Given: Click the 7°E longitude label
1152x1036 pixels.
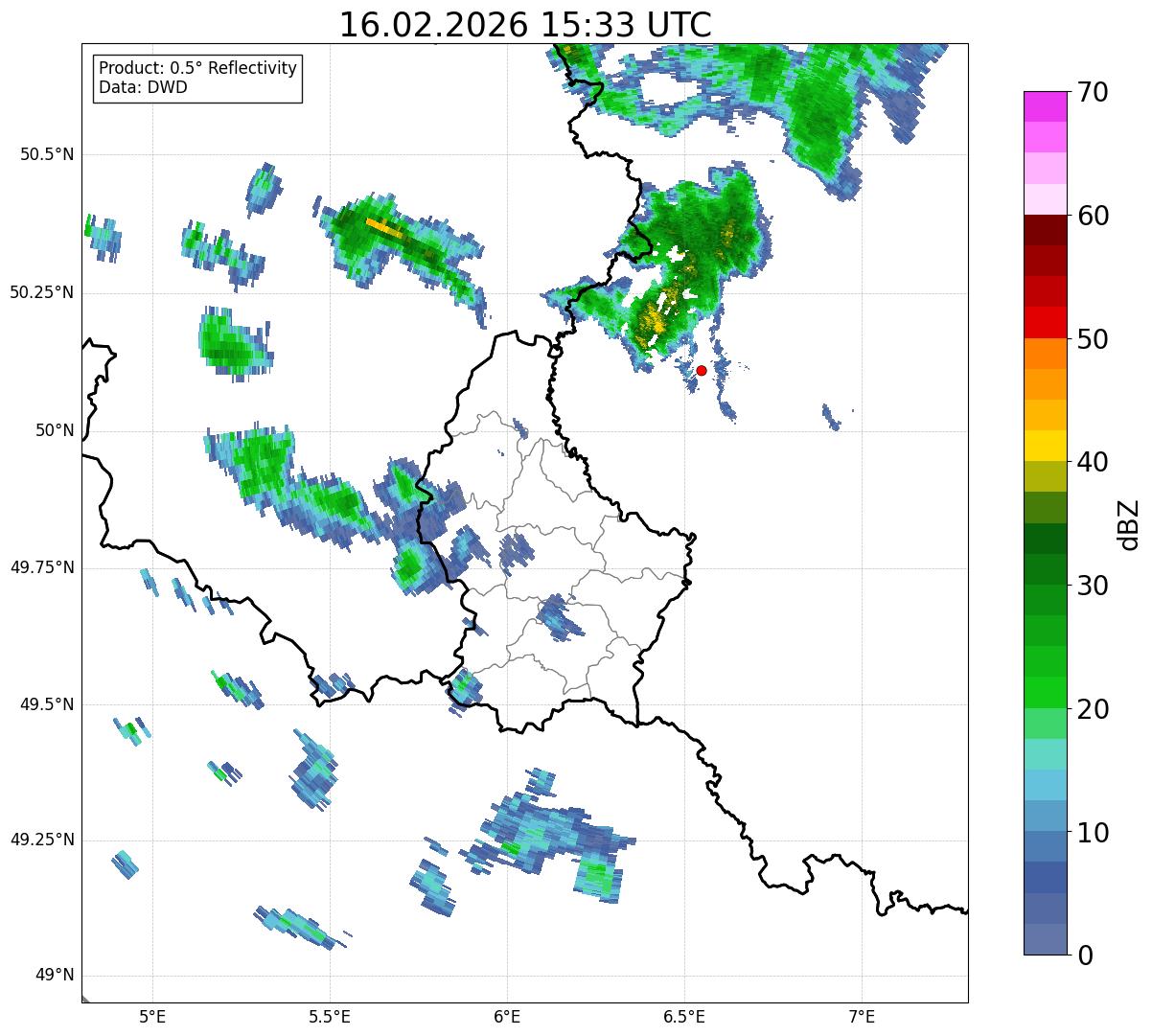Looking at the screenshot, I should 862,1016.
